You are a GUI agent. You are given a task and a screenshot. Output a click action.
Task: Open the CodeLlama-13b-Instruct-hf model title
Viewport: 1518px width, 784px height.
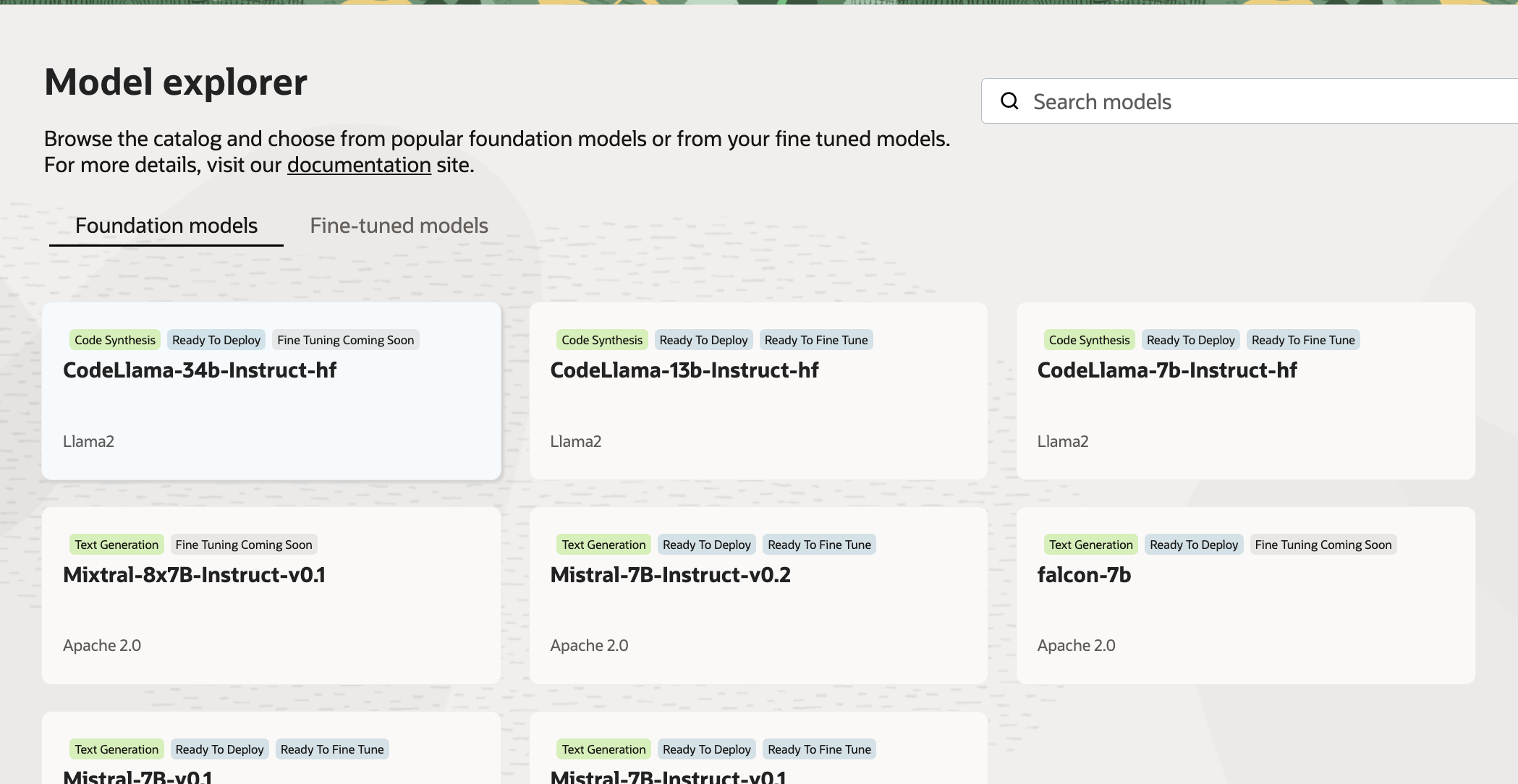(x=684, y=370)
